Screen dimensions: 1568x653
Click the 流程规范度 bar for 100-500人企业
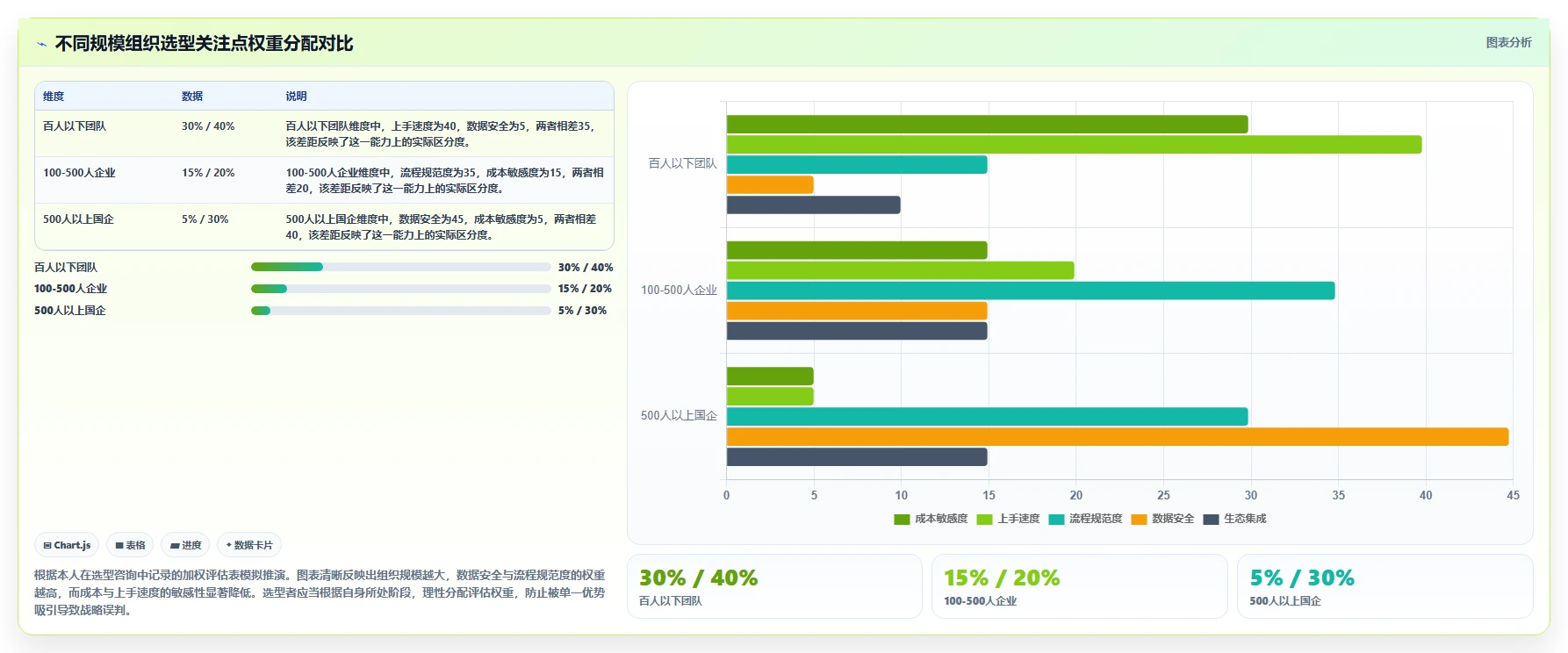(1031, 291)
